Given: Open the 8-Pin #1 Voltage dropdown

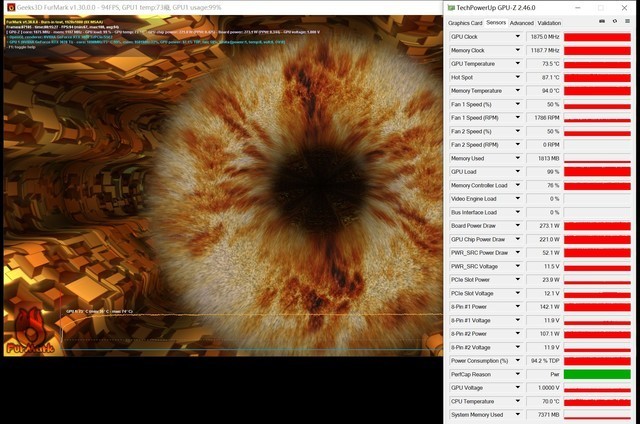Looking at the screenshot, I should click(518, 320).
